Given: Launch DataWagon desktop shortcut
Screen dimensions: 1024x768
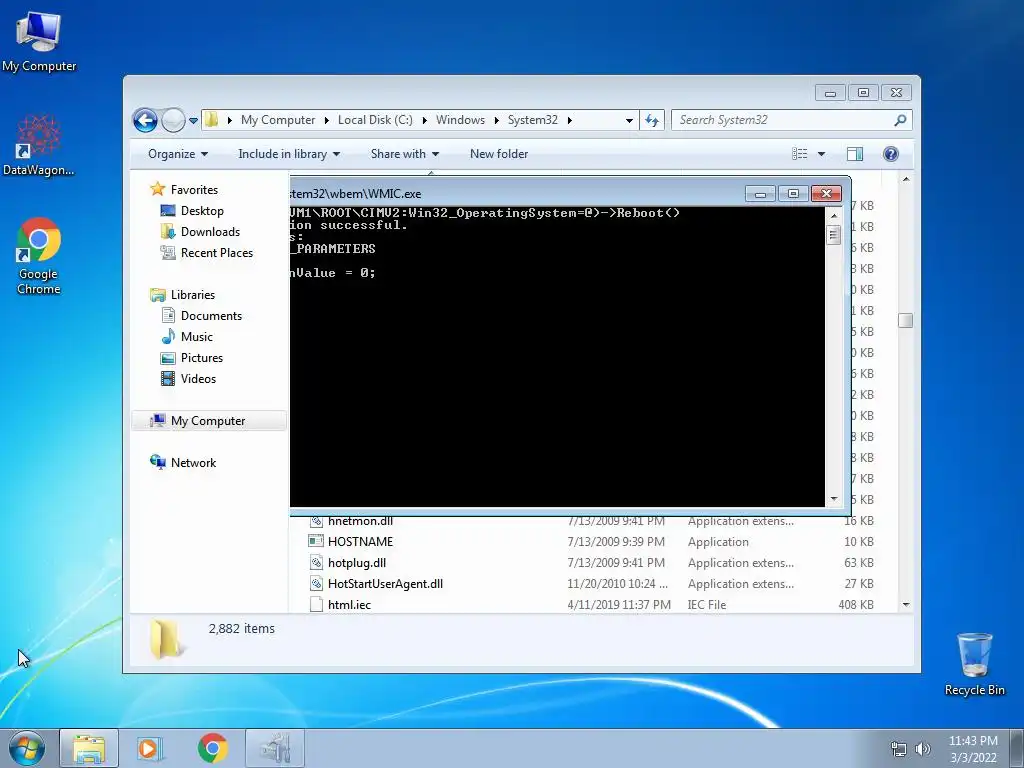Looking at the screenshot, I should pos(39,145).
